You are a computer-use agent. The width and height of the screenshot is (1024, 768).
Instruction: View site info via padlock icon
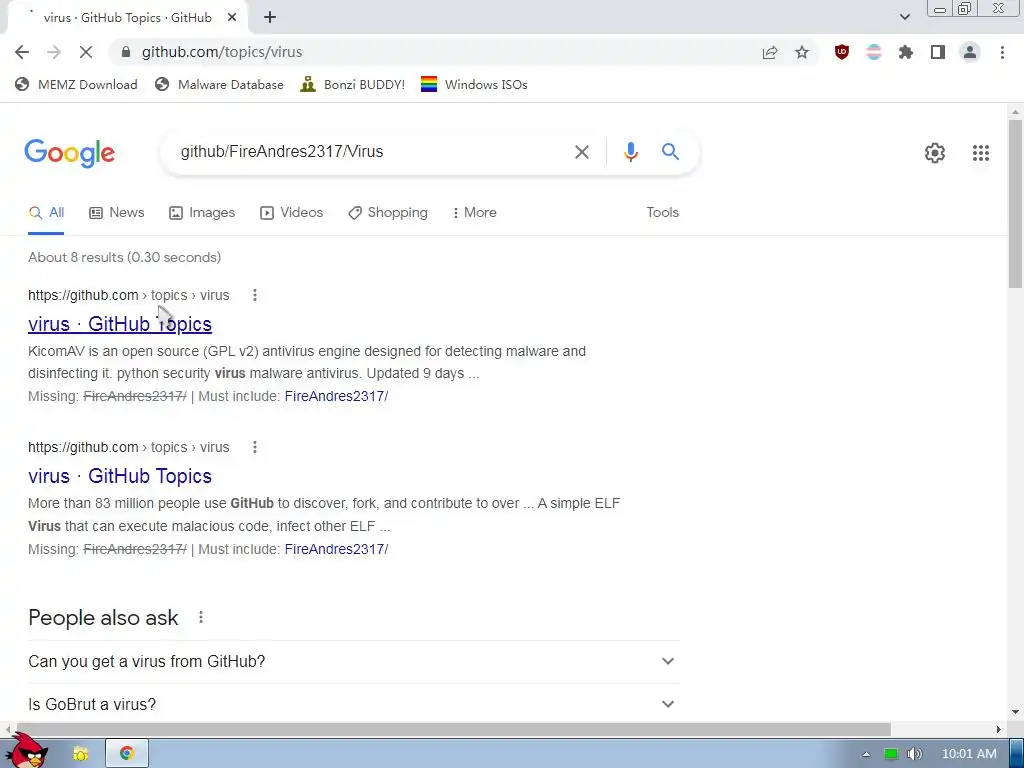click(127, 52)
